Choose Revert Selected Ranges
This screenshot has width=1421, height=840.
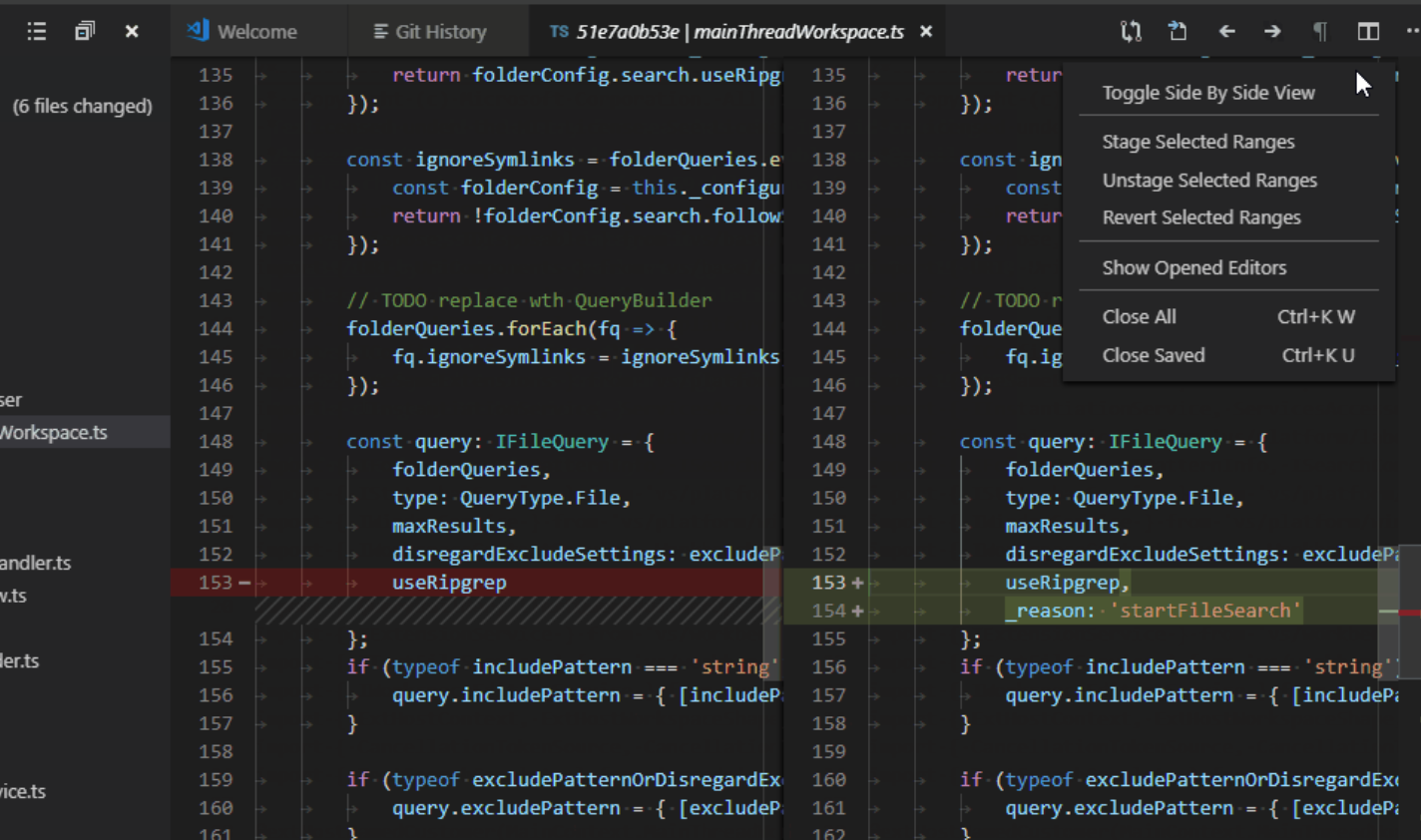coord(1201,217)
